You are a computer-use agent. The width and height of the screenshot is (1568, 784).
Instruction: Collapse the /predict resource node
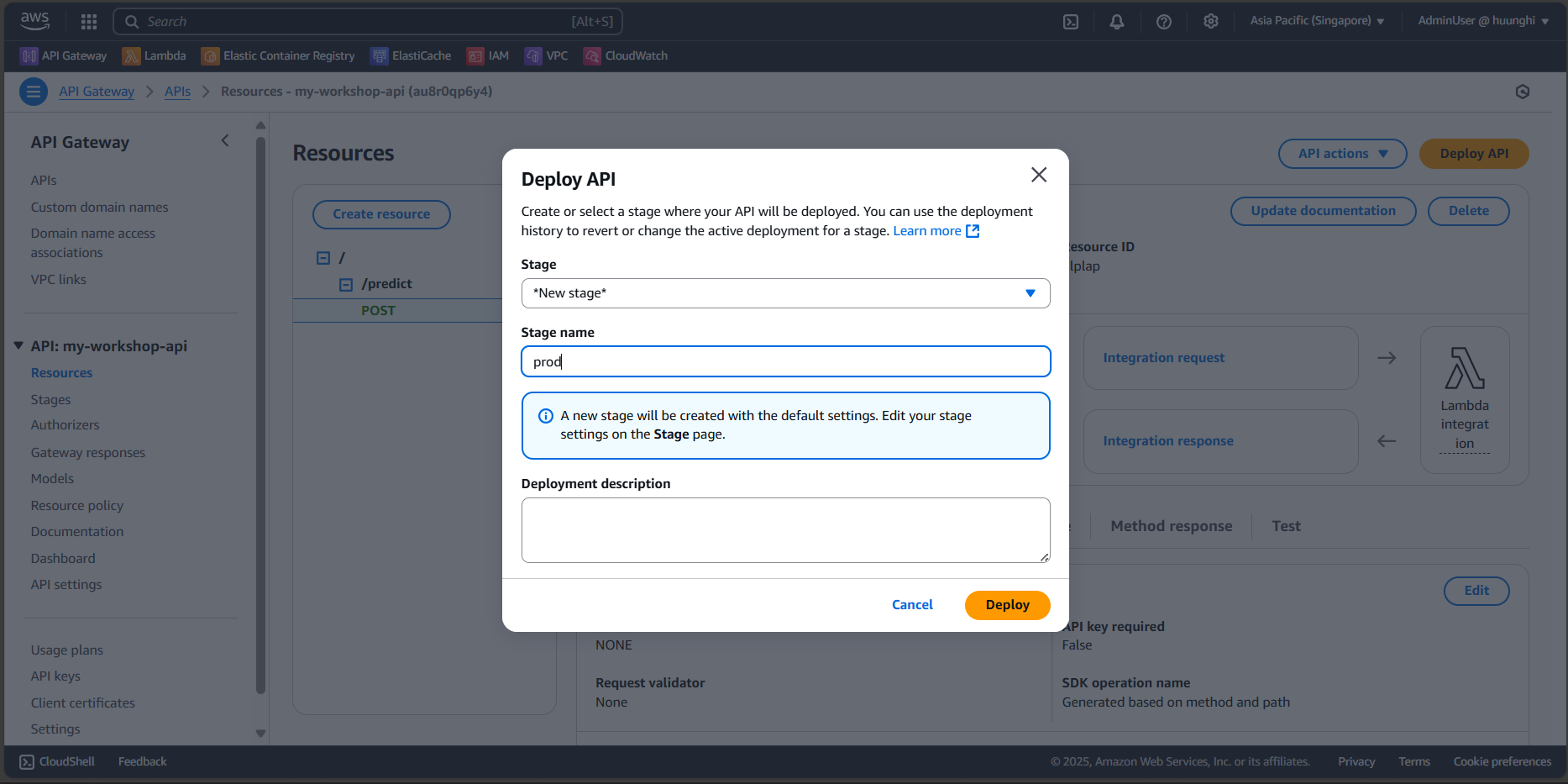point(346,285)
